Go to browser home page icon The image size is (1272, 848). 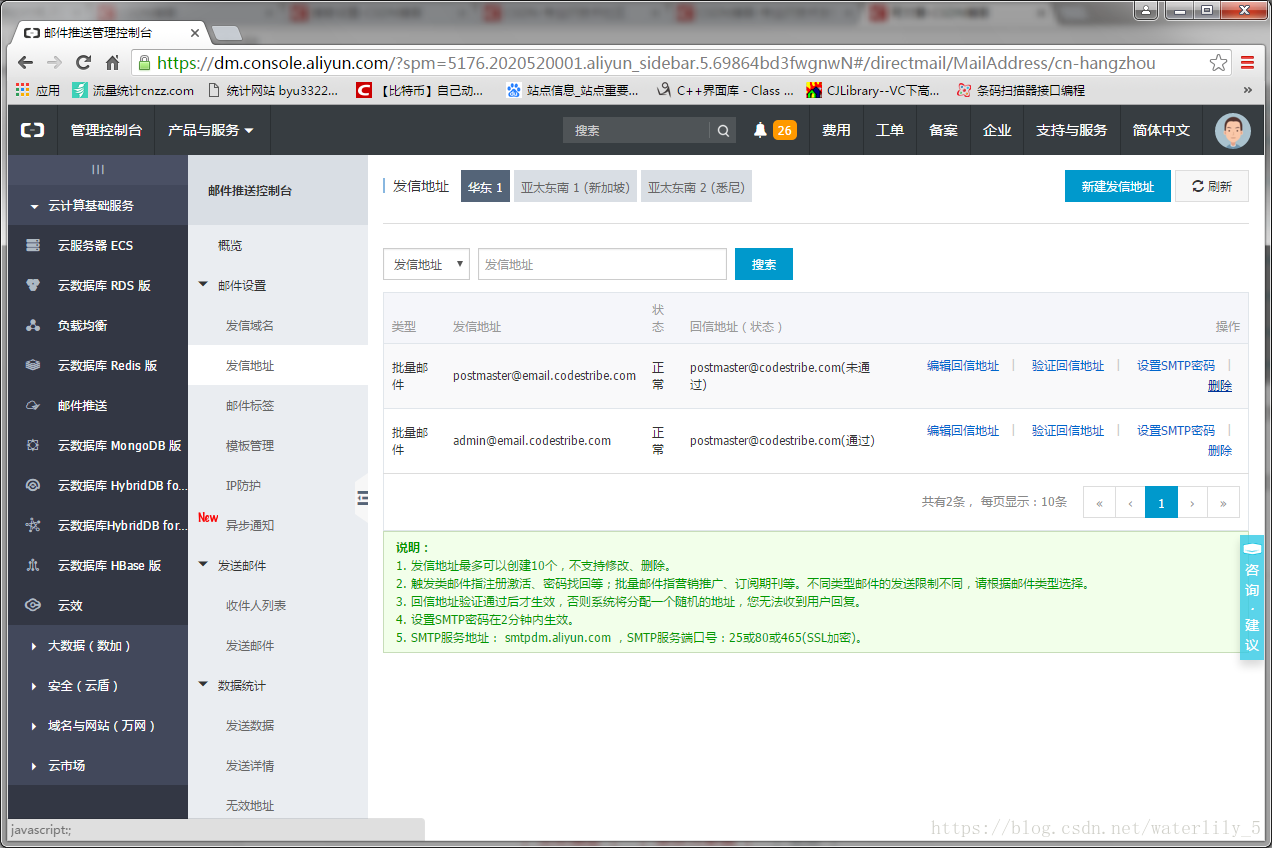[113, 62]
